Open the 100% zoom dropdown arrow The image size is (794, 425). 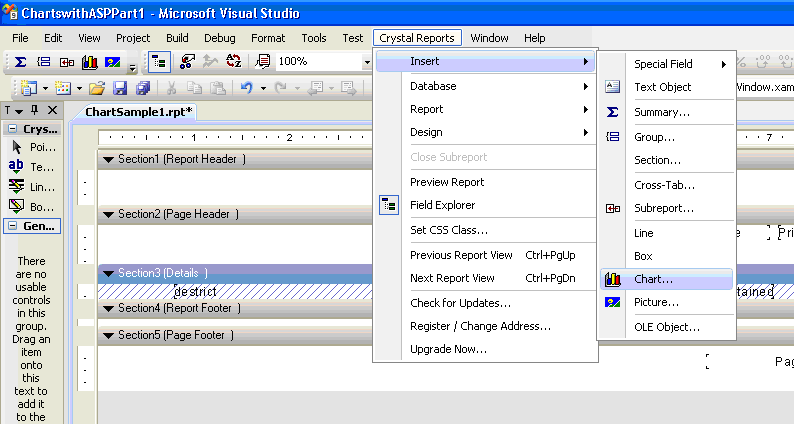(x=367, y=62)
